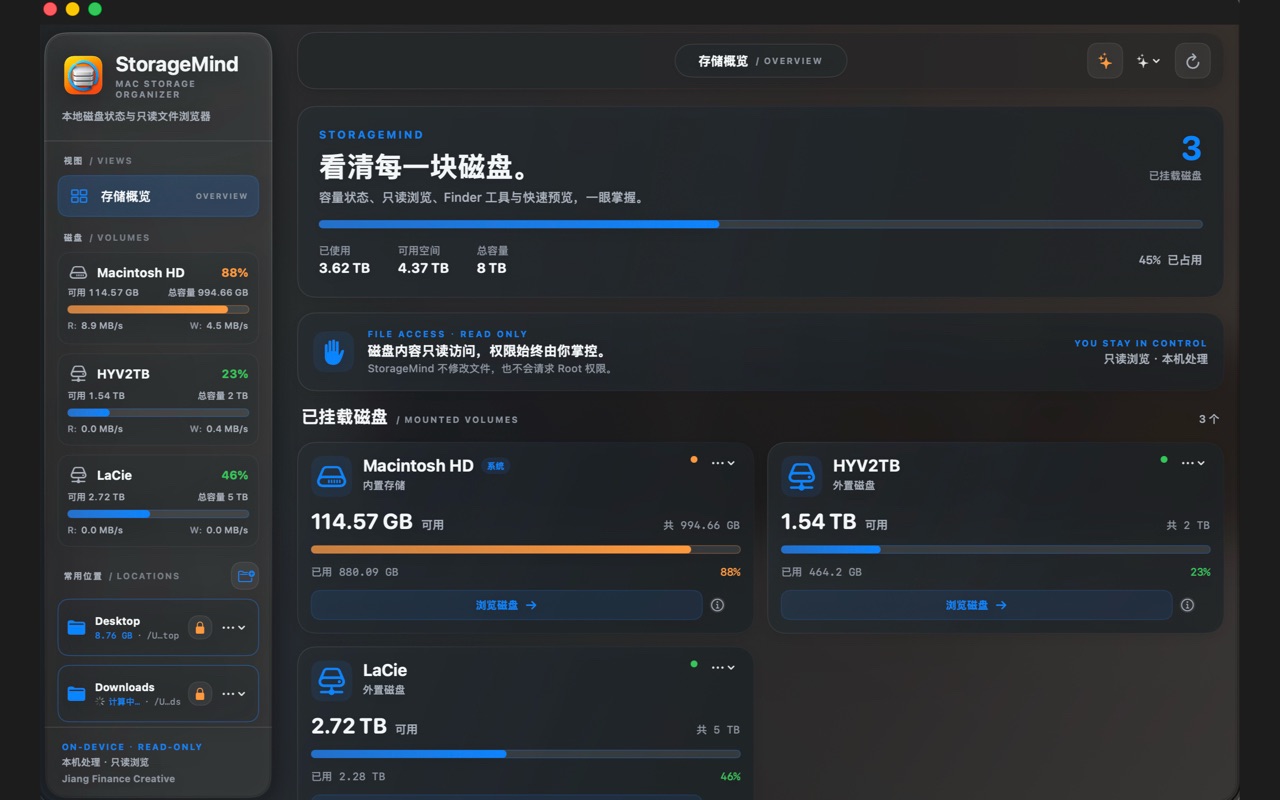Click the LaCie external drive icon in the card
1280x800 pixels.
point(331,681)
